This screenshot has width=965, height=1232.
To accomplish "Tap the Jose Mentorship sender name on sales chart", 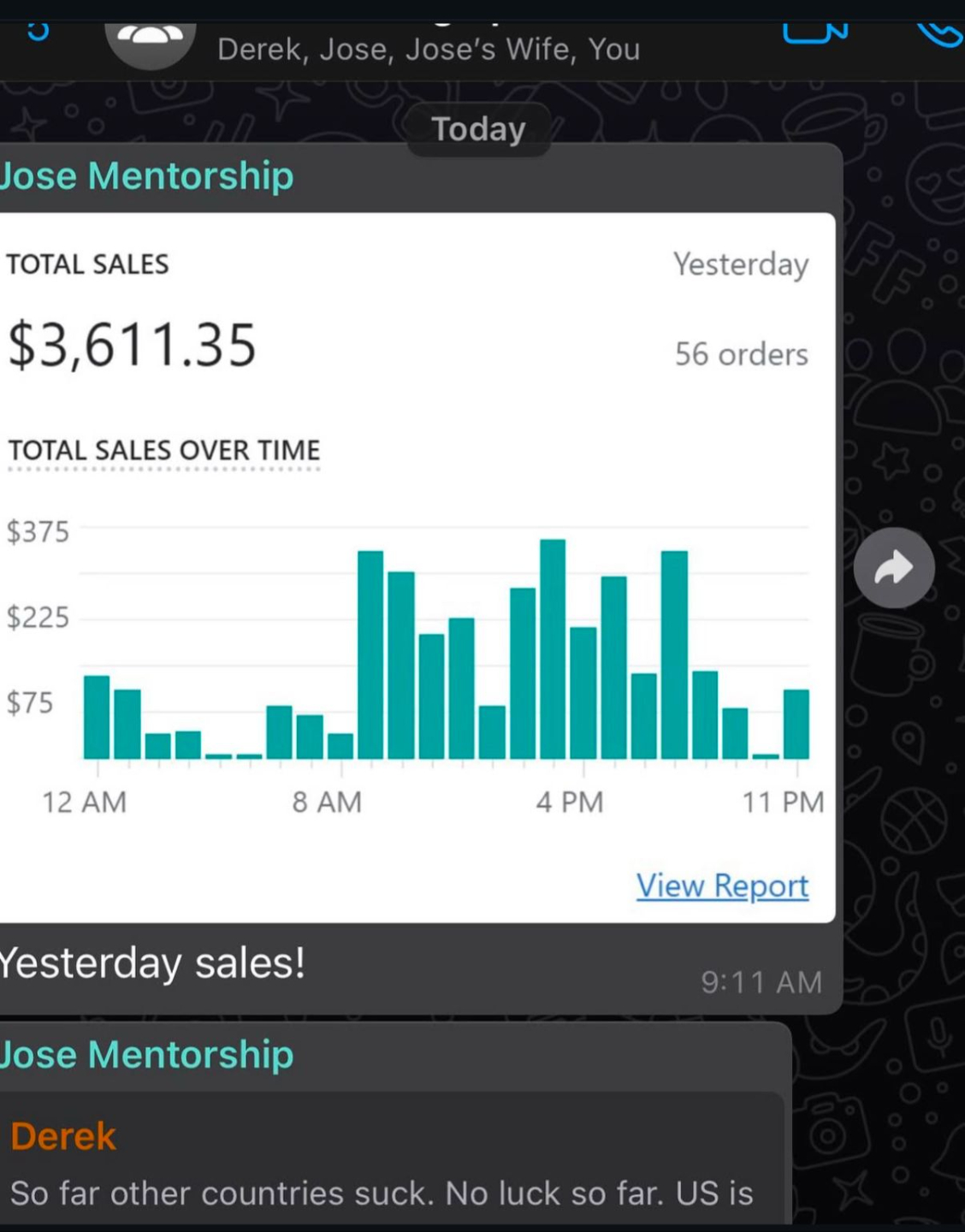I will 147,176.
